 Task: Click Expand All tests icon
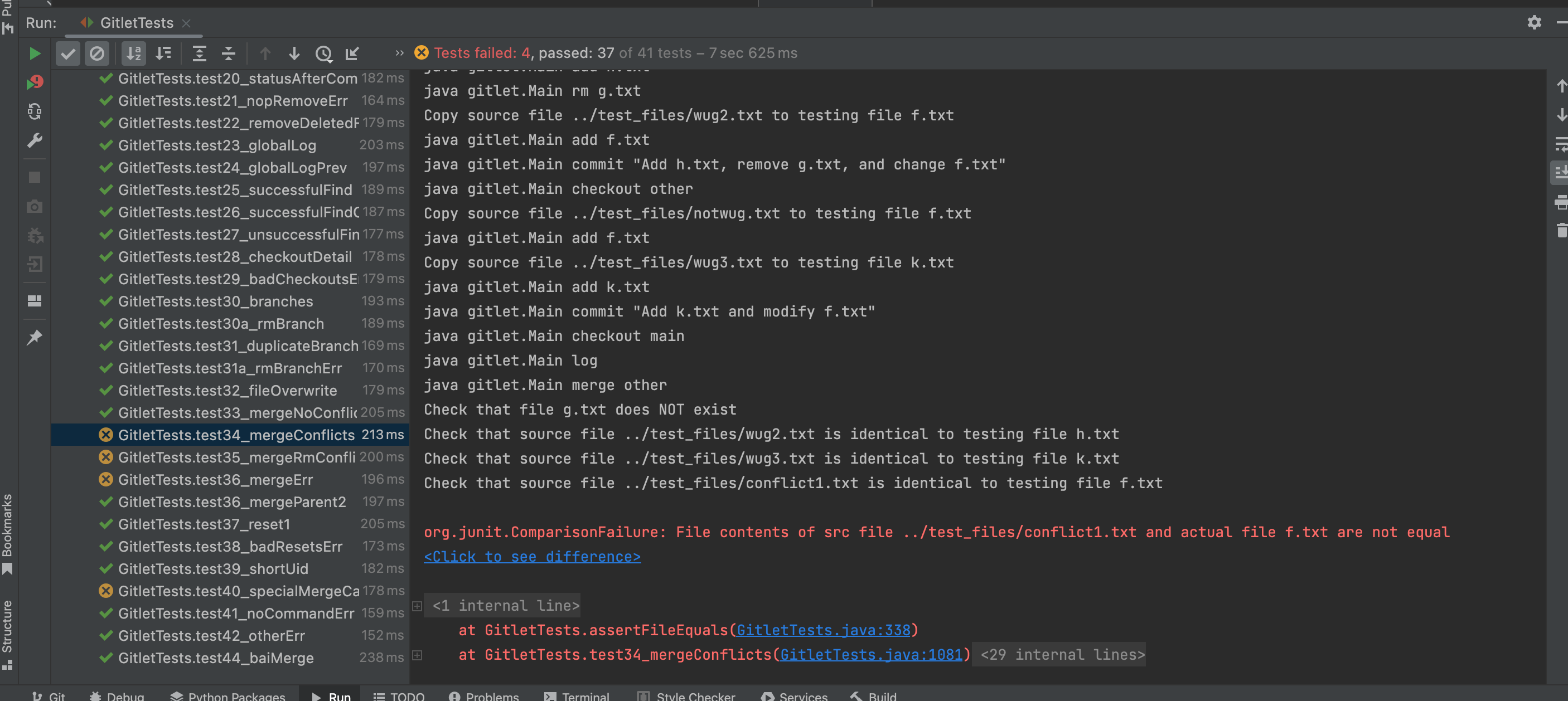coord(199,53)
